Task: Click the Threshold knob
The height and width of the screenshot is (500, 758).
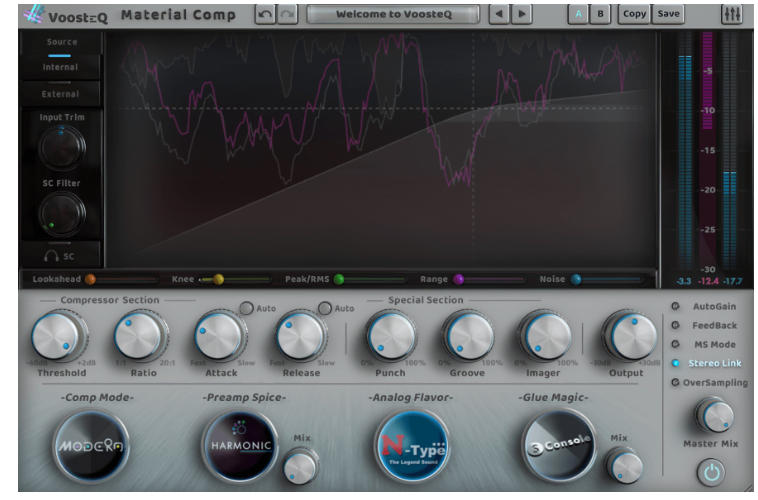Action: pyautogui.click(x=58, y=336)
